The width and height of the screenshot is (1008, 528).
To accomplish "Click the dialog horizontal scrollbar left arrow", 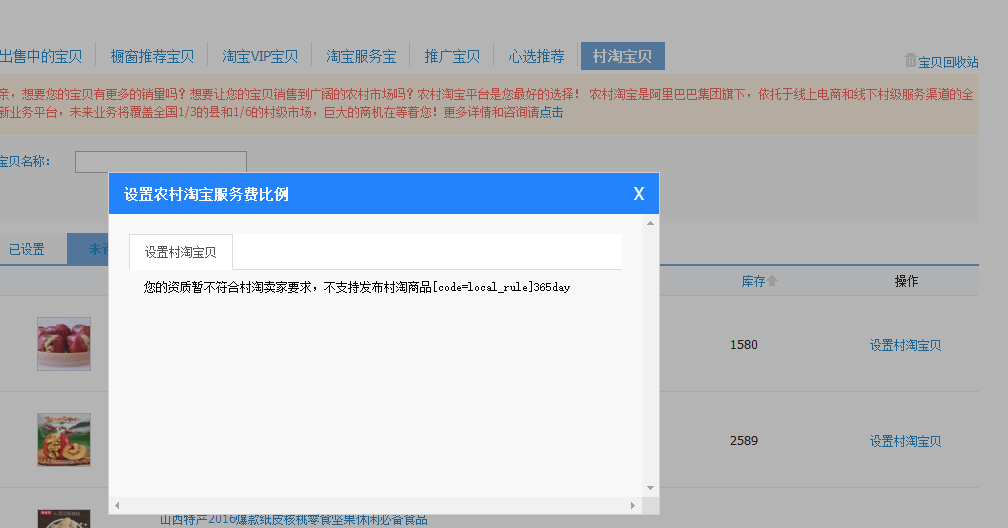I will [117, 505].
